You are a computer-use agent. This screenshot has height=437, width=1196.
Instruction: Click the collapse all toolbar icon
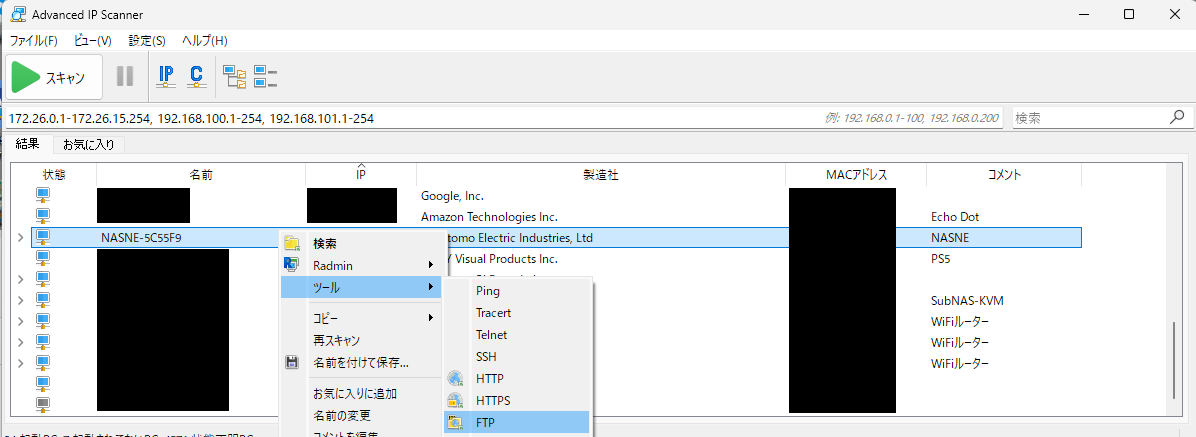click(265, 76)
